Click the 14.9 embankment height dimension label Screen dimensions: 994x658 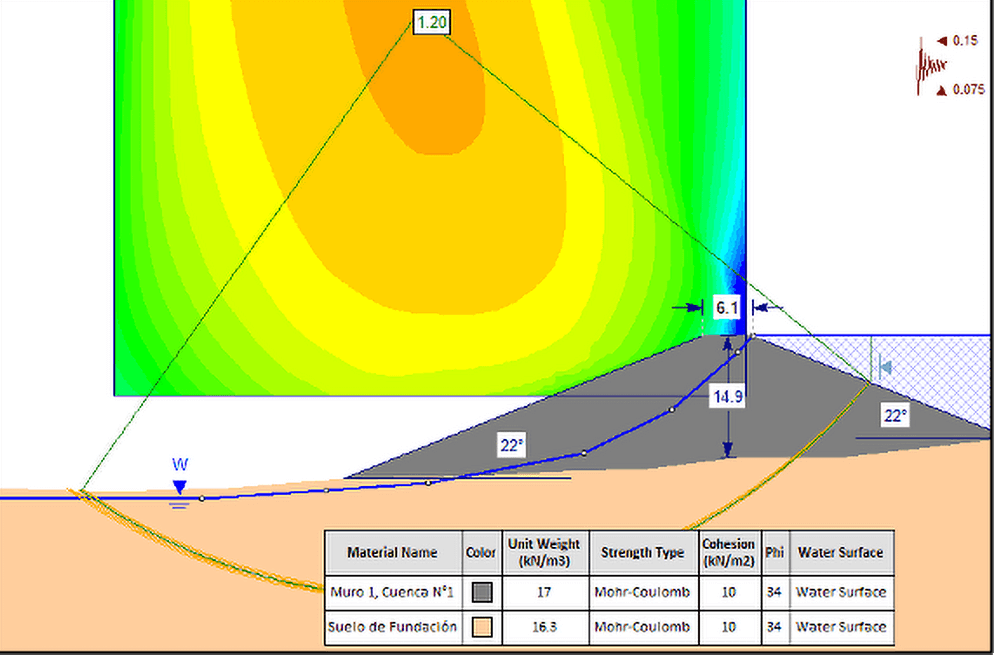(727, 397)
